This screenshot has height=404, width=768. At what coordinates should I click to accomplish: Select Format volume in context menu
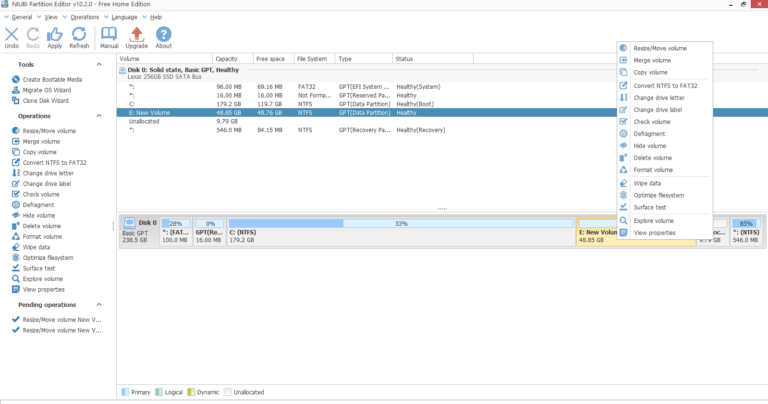click(x=664, y=170)
